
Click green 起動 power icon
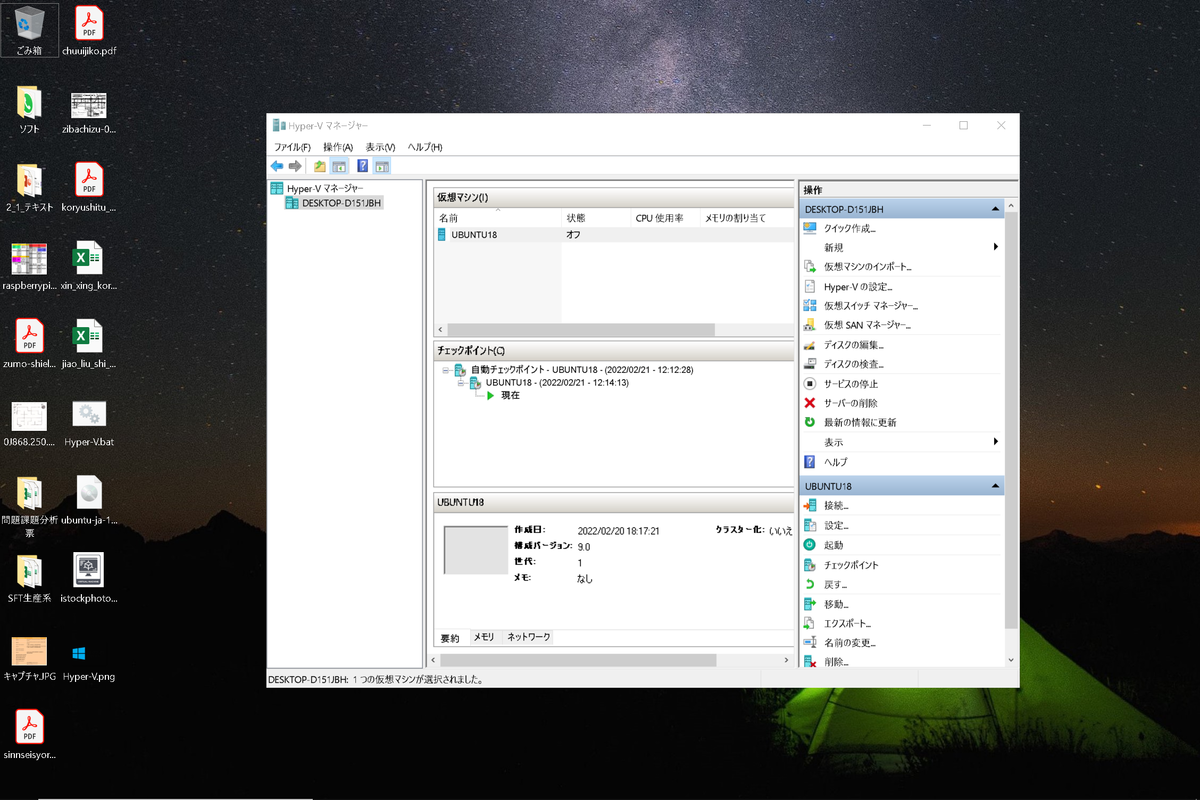(x=810, y=545)
